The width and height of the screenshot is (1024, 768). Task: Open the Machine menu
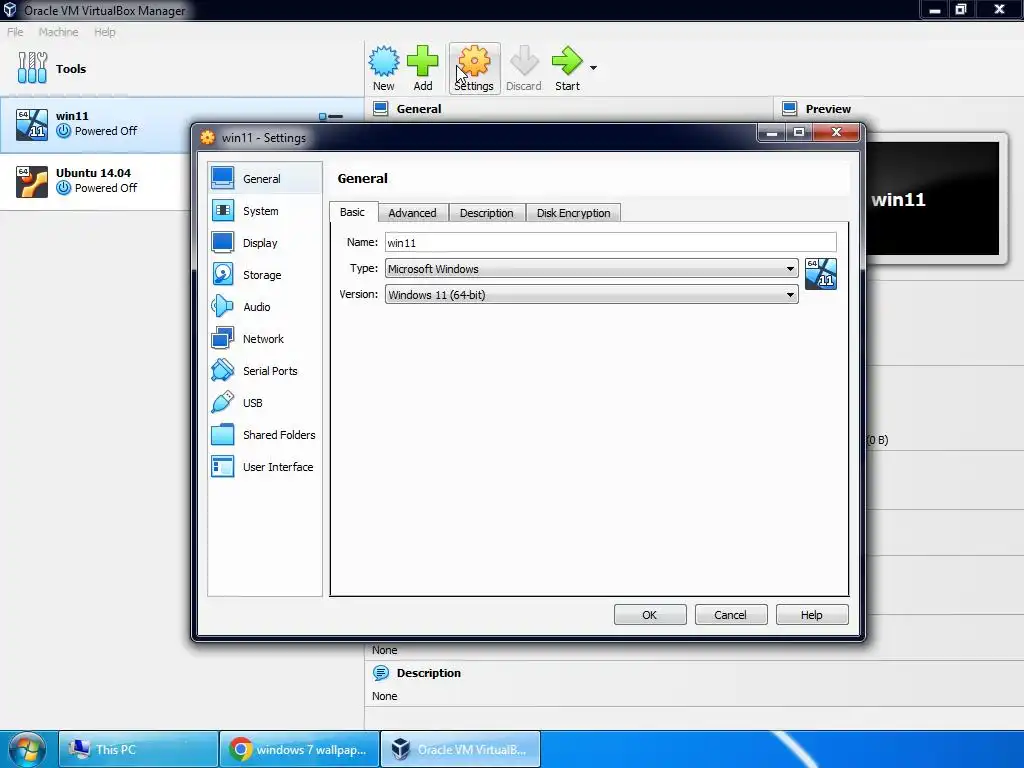pos(58,32)
